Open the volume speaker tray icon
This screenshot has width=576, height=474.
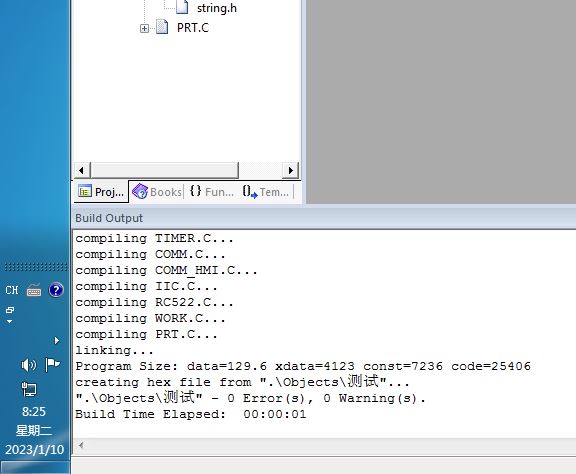29,365
